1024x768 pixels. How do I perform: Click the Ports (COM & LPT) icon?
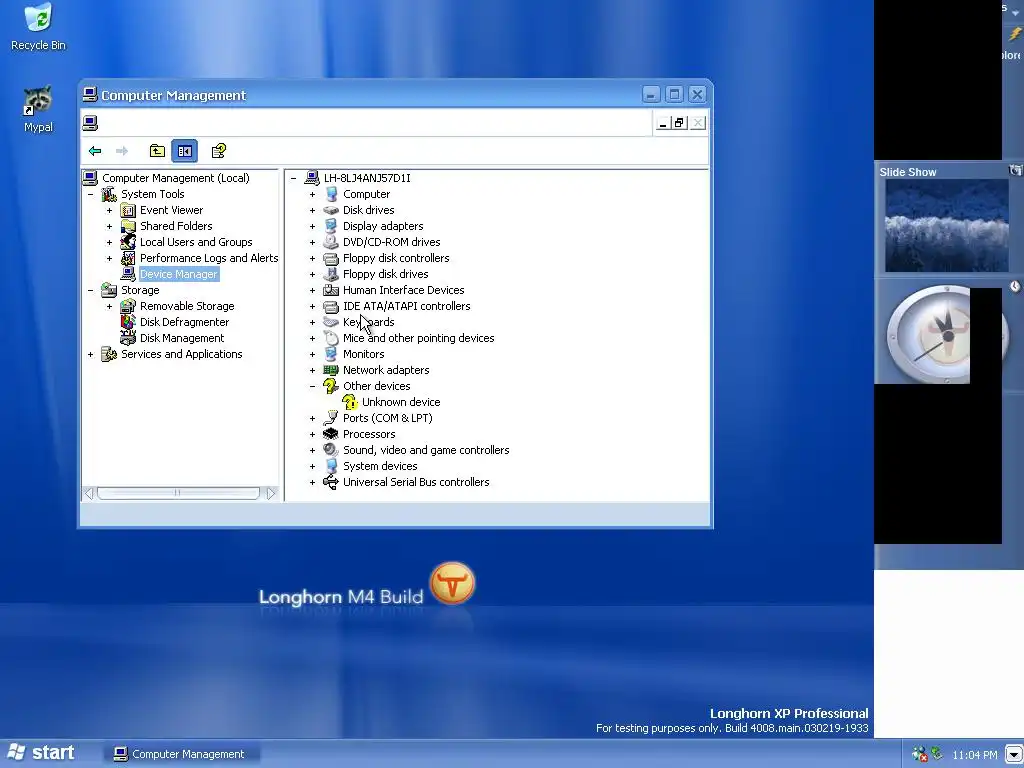click(x=331, y=418)
